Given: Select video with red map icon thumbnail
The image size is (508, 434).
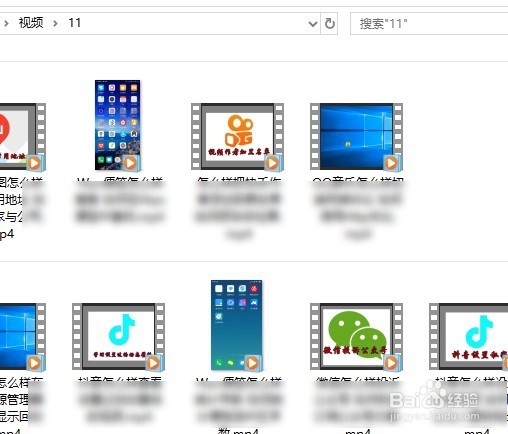Looking at the screenshot, I should [x=23, y=137].
